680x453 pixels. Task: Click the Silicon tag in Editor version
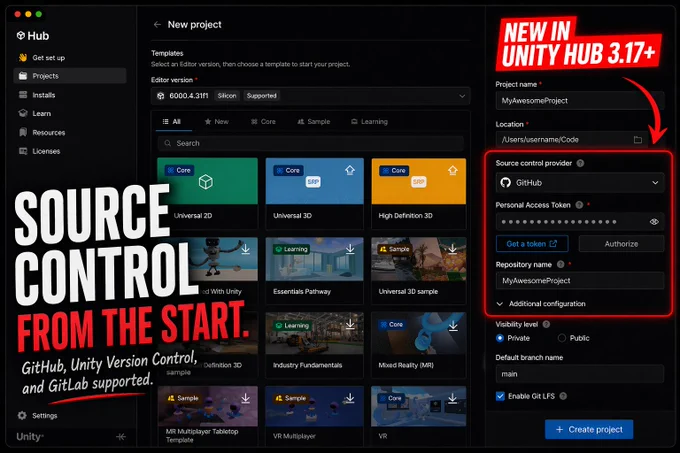pyautogui.click(x=227, y=96)
